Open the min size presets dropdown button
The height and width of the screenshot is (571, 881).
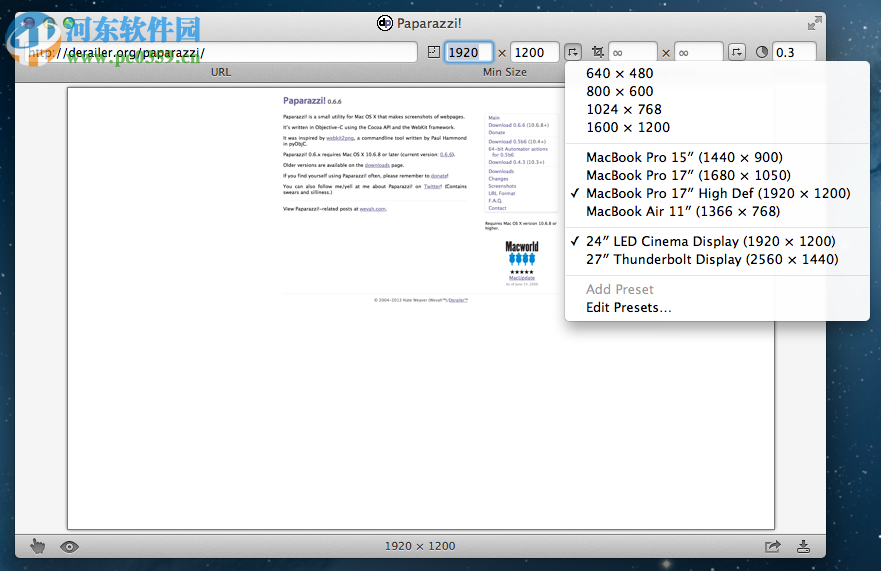[573, 52]
